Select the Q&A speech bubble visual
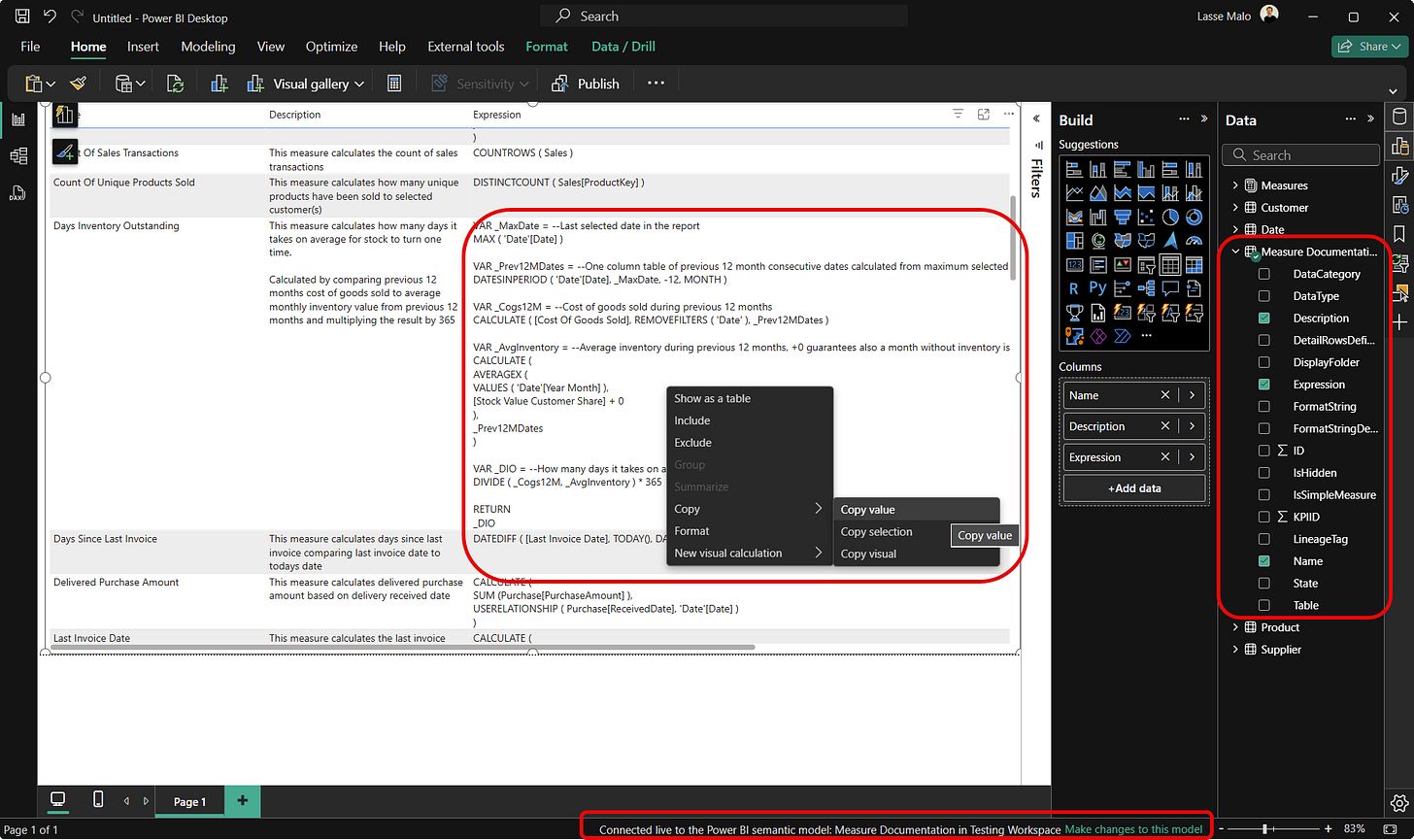The height and width of the screenshot is (840, 1414). [x=1170, y=288]
